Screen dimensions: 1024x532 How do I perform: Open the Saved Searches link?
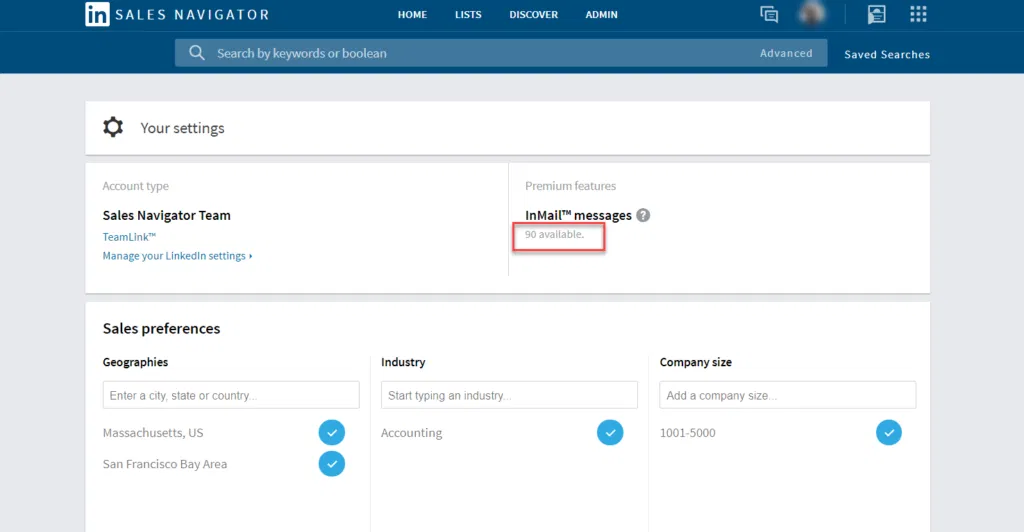click(x=886, y=54)
